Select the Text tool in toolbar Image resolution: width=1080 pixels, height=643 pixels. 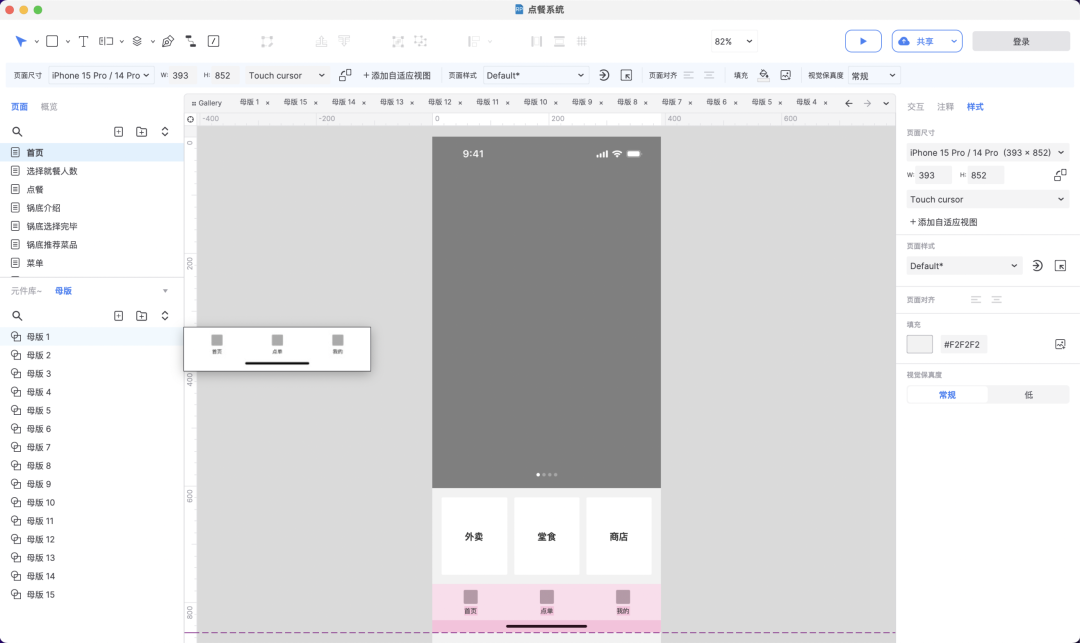83,41
